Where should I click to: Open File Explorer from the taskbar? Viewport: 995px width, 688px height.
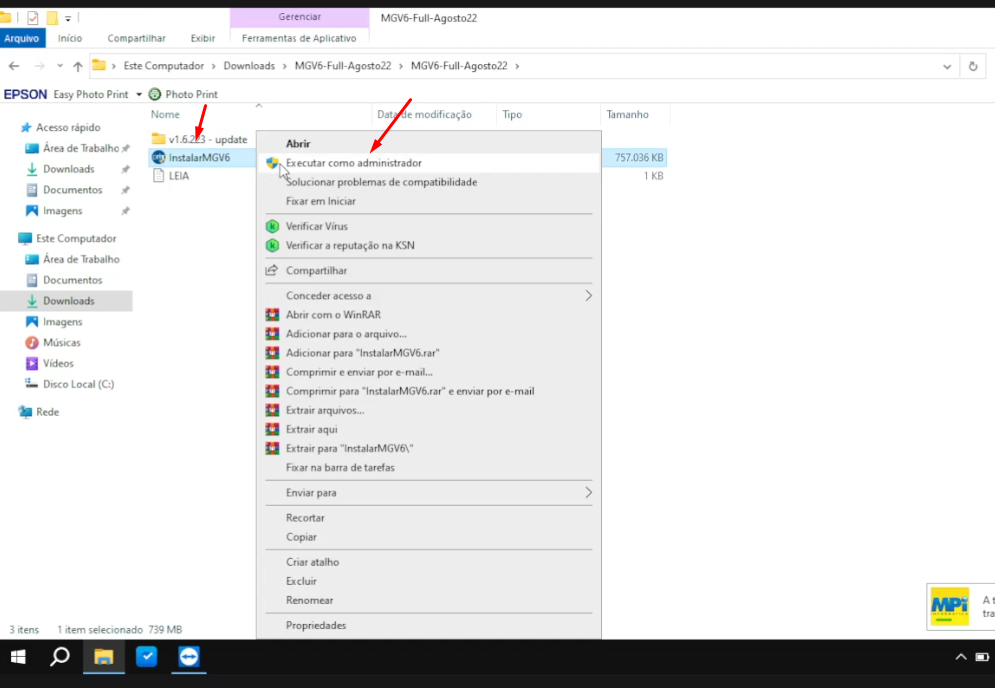(104, 657)
